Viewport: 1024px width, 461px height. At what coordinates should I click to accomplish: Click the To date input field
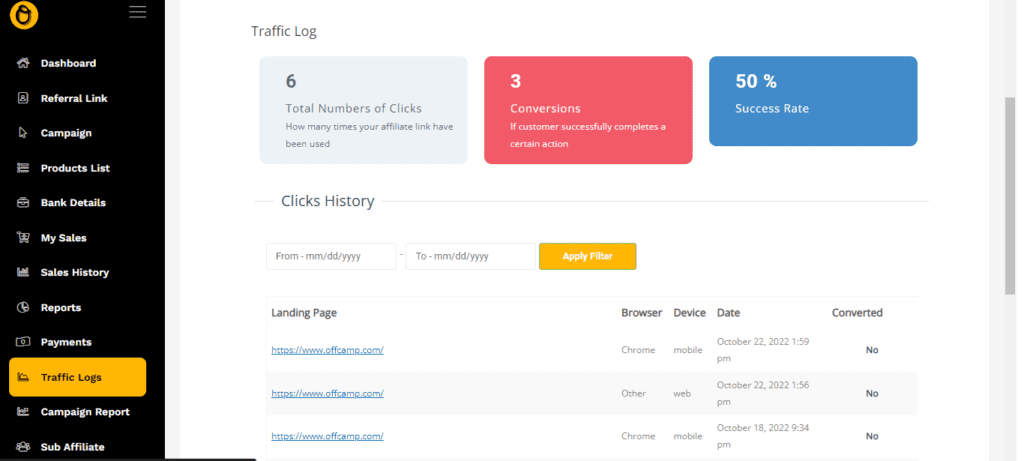click(x=470, y=256)
